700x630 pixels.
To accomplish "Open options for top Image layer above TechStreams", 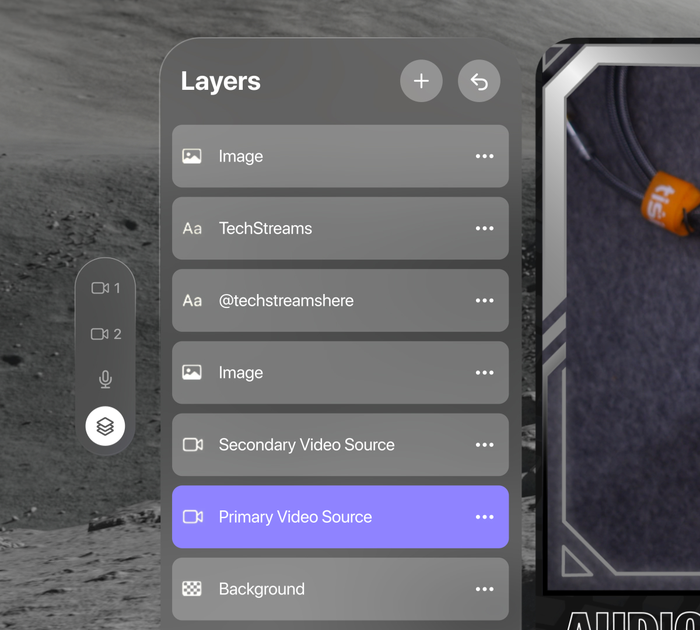I will [x=484, y=156].
